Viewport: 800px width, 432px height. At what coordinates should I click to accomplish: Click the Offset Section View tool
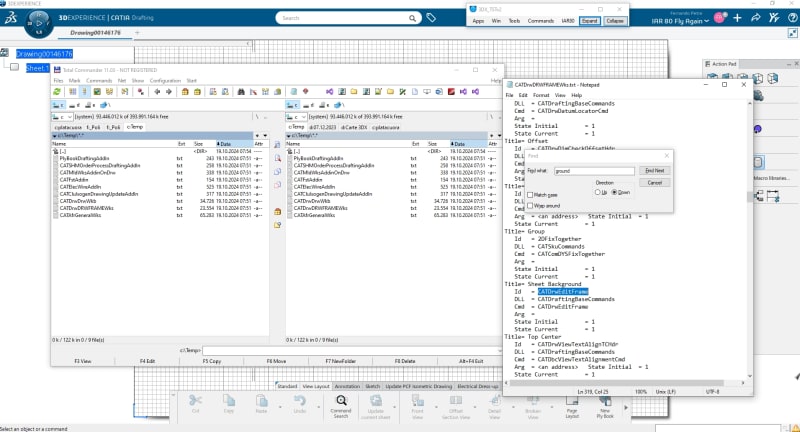click(x=456, y=406)
